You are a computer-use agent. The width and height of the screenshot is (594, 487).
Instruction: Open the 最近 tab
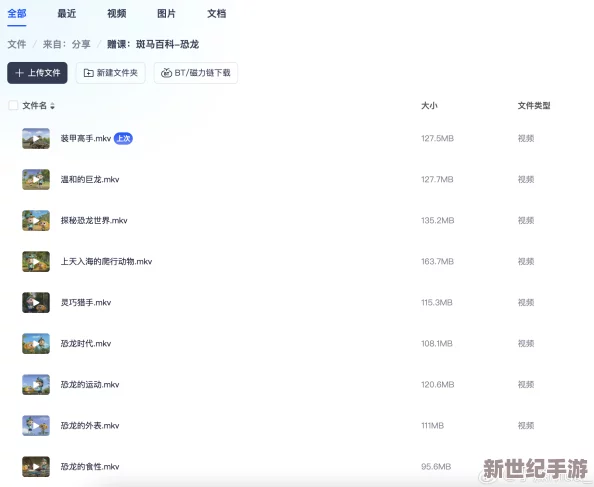click(x=67, y=14)
